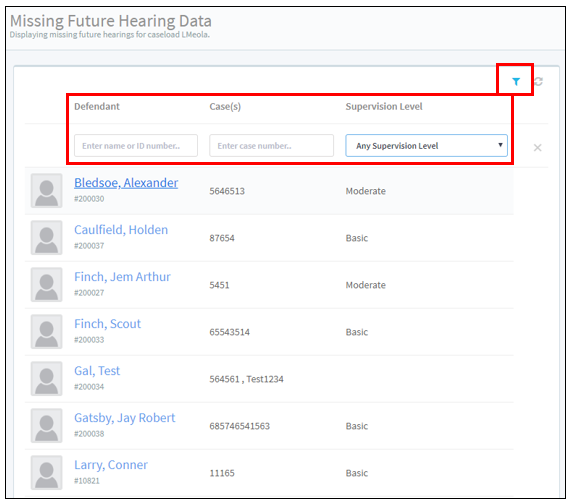This screenshot has height=504, width=571.
Task: Open the Larry, Conner defendant link
Action: (111, 465)
